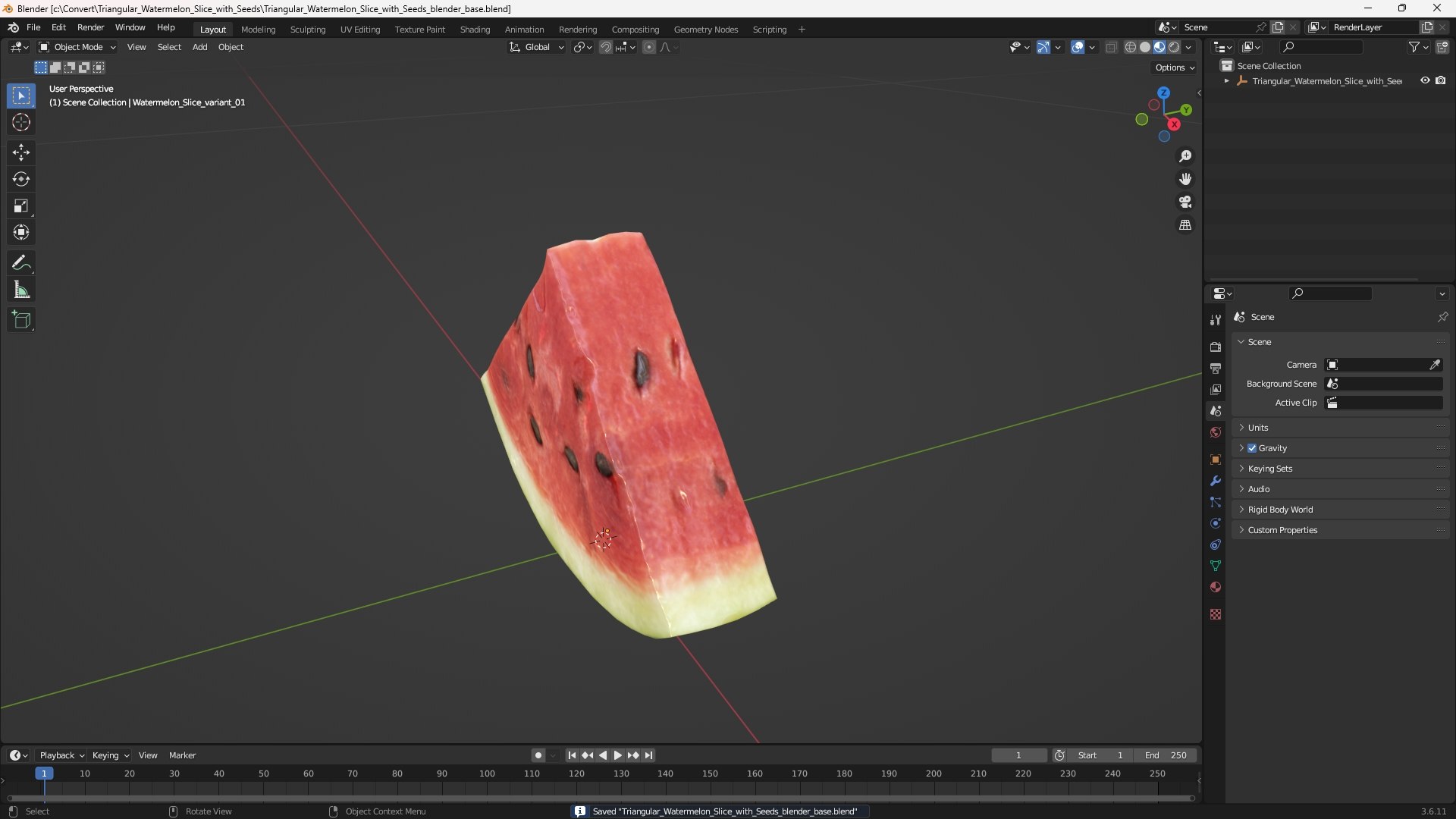Disable Triangular_Watermelon_Slice collection in renders

[1441, 80]
